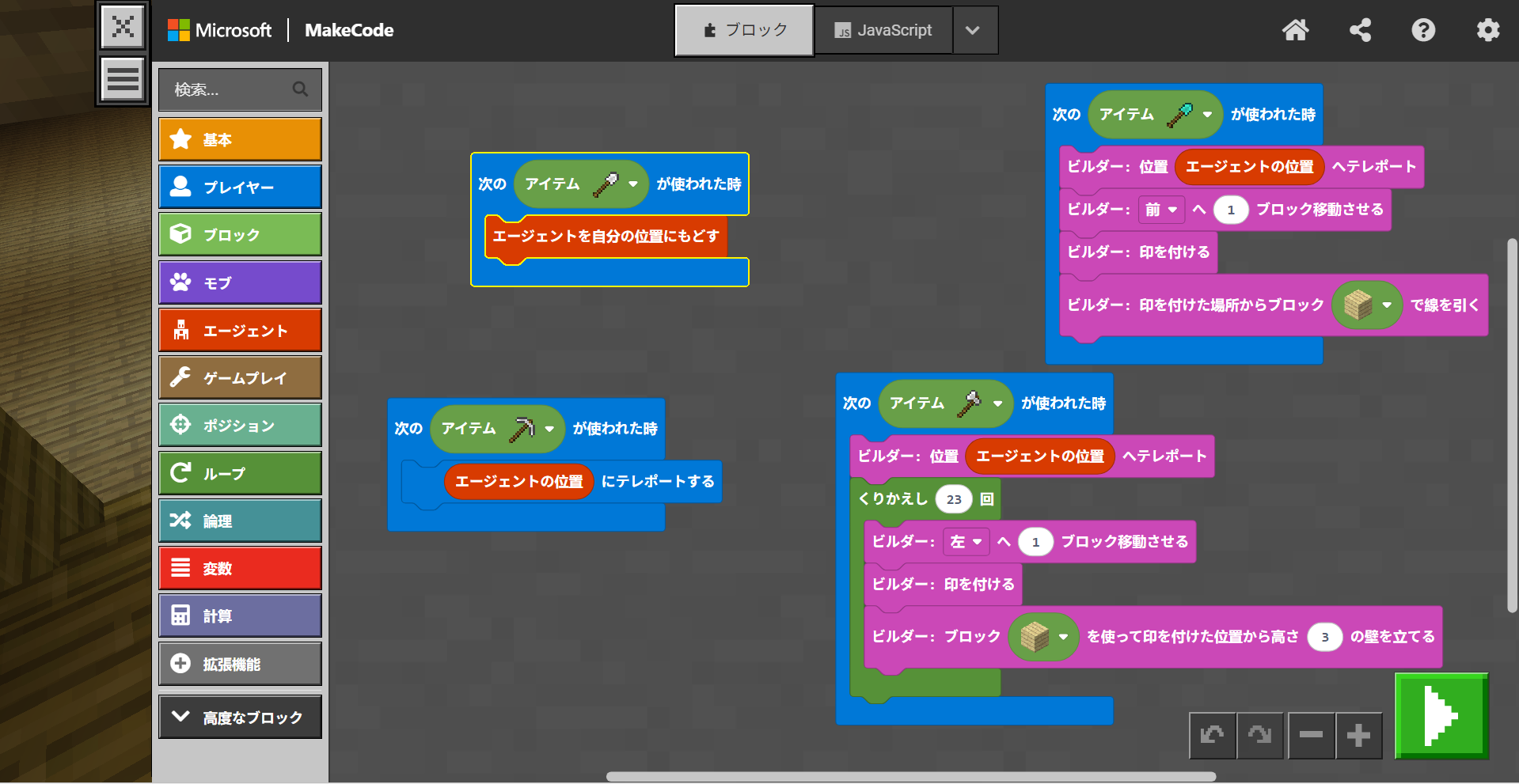Open the プレイヤー toolbox category
The height and width of the screenshot is (784, 1519).
[240, 187]
